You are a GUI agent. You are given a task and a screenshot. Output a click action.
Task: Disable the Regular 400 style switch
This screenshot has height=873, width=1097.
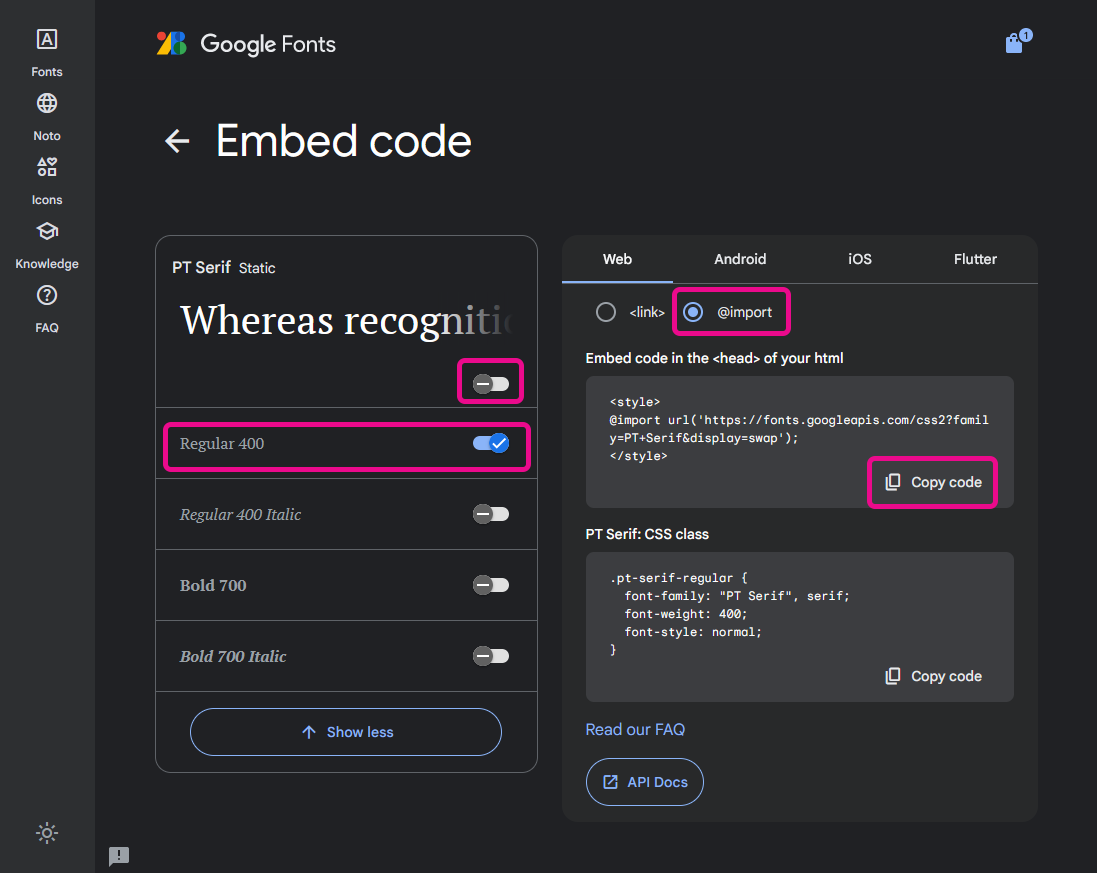pos(490,443)
